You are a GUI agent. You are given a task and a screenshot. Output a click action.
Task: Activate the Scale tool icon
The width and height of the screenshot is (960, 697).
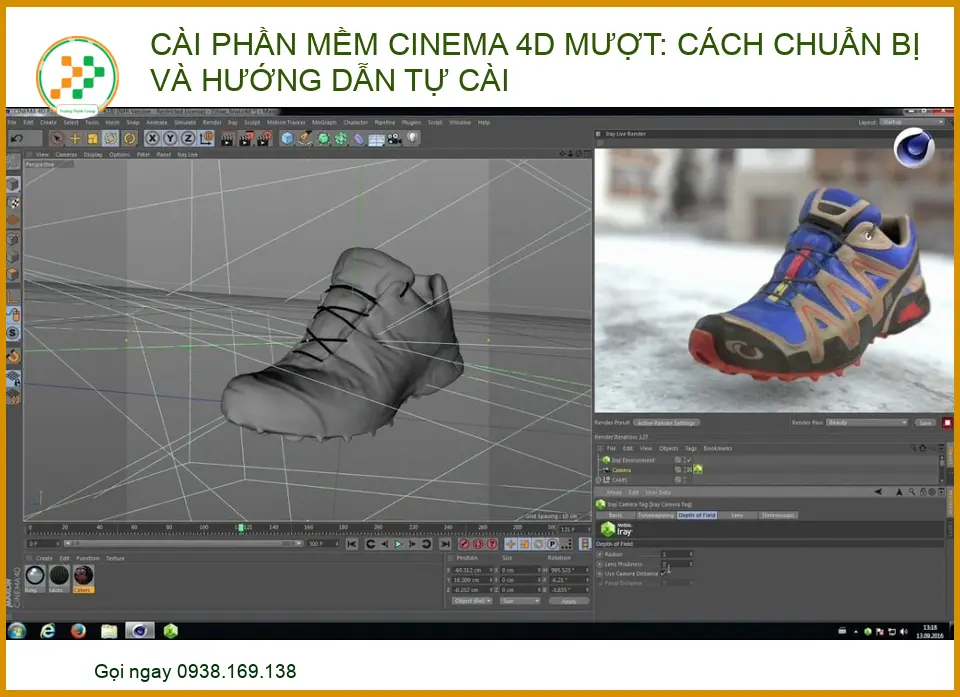coord(93,138)
